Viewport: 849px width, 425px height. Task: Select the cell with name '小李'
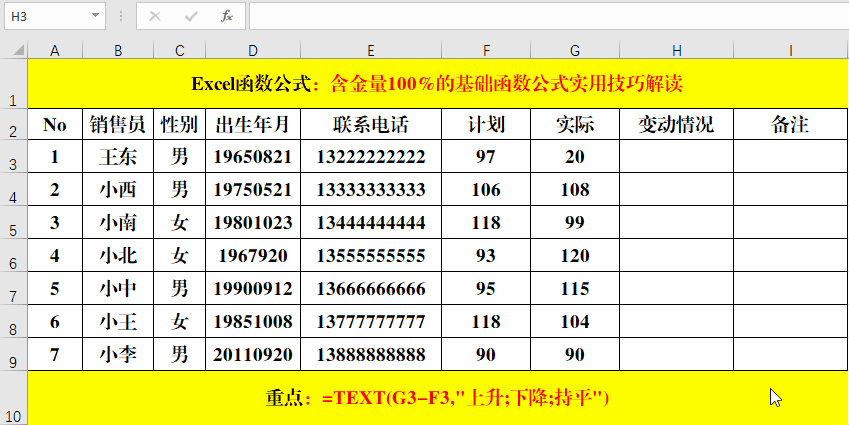118,355
